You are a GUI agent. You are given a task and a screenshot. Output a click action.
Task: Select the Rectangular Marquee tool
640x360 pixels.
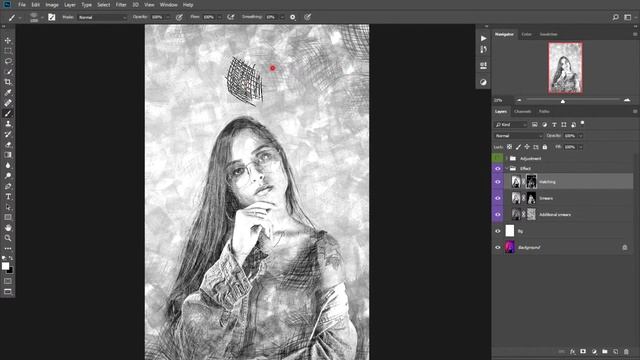pos(8,51)
